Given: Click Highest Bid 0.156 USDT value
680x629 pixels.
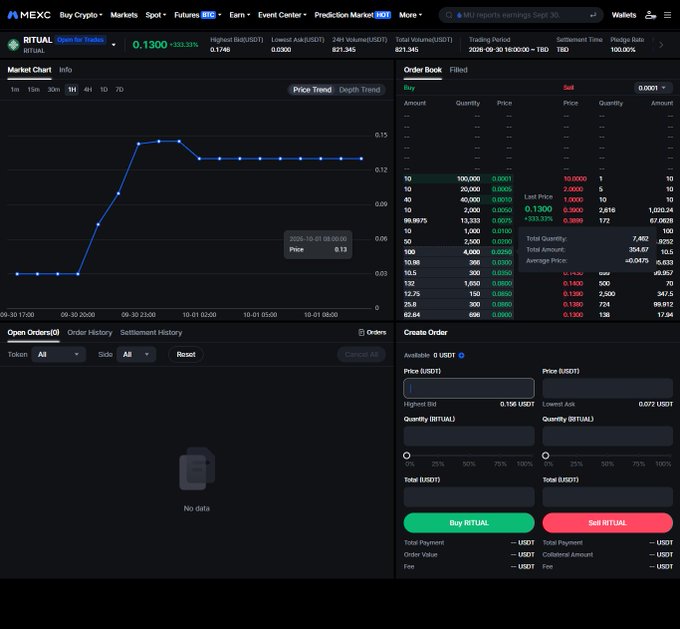Looking at the screenshot, I should click(517, 404).
